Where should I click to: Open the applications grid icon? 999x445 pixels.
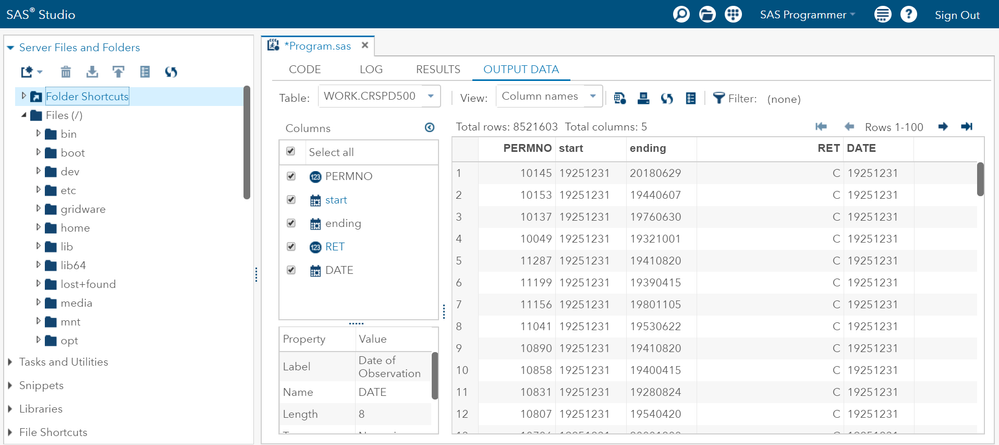click(733, 15)
